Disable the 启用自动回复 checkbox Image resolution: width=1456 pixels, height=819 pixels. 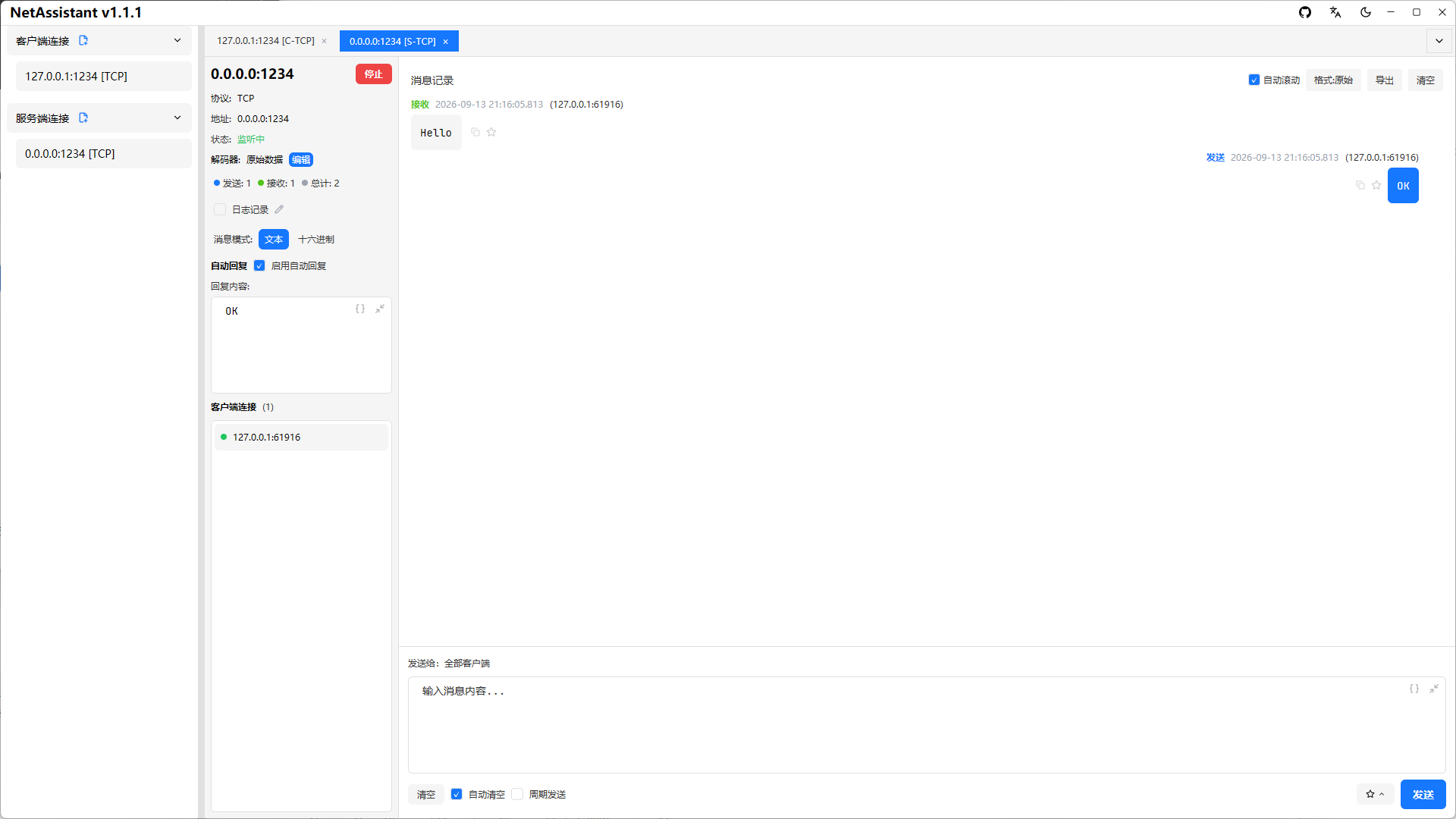click(x=259, y=265)
